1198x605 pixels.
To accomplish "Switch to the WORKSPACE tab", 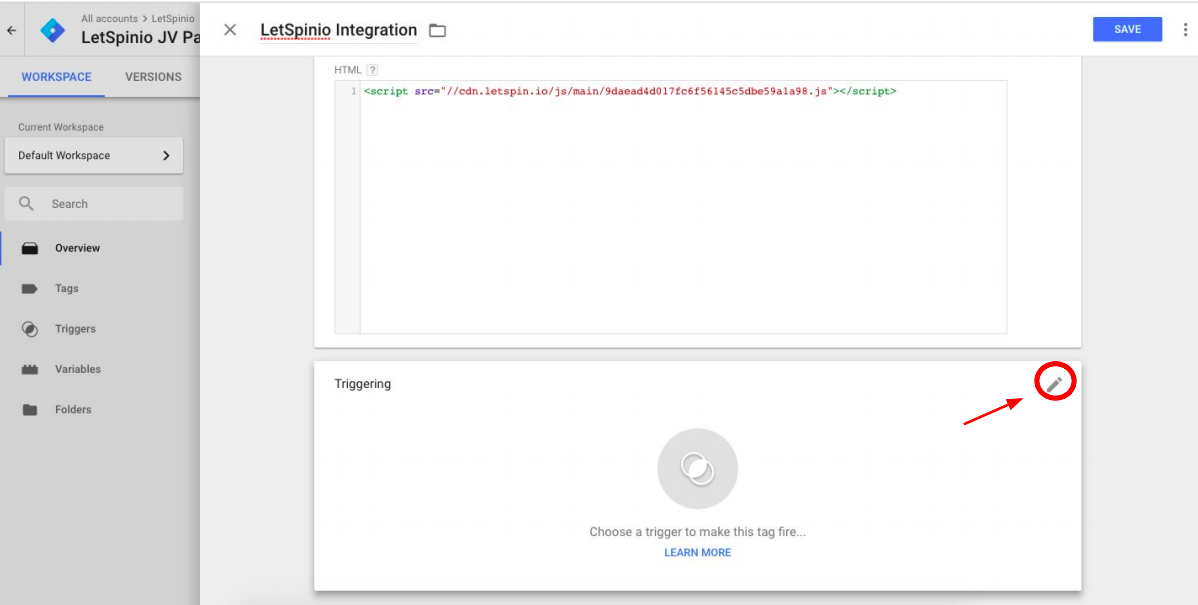I will pyautogui.click(x=57, y=77).
